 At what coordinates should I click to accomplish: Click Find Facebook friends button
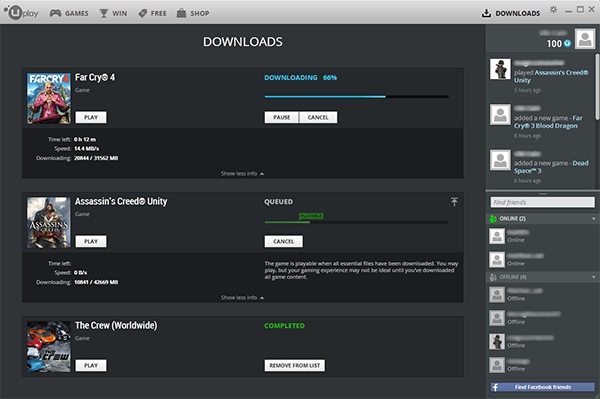click(543, 387)
